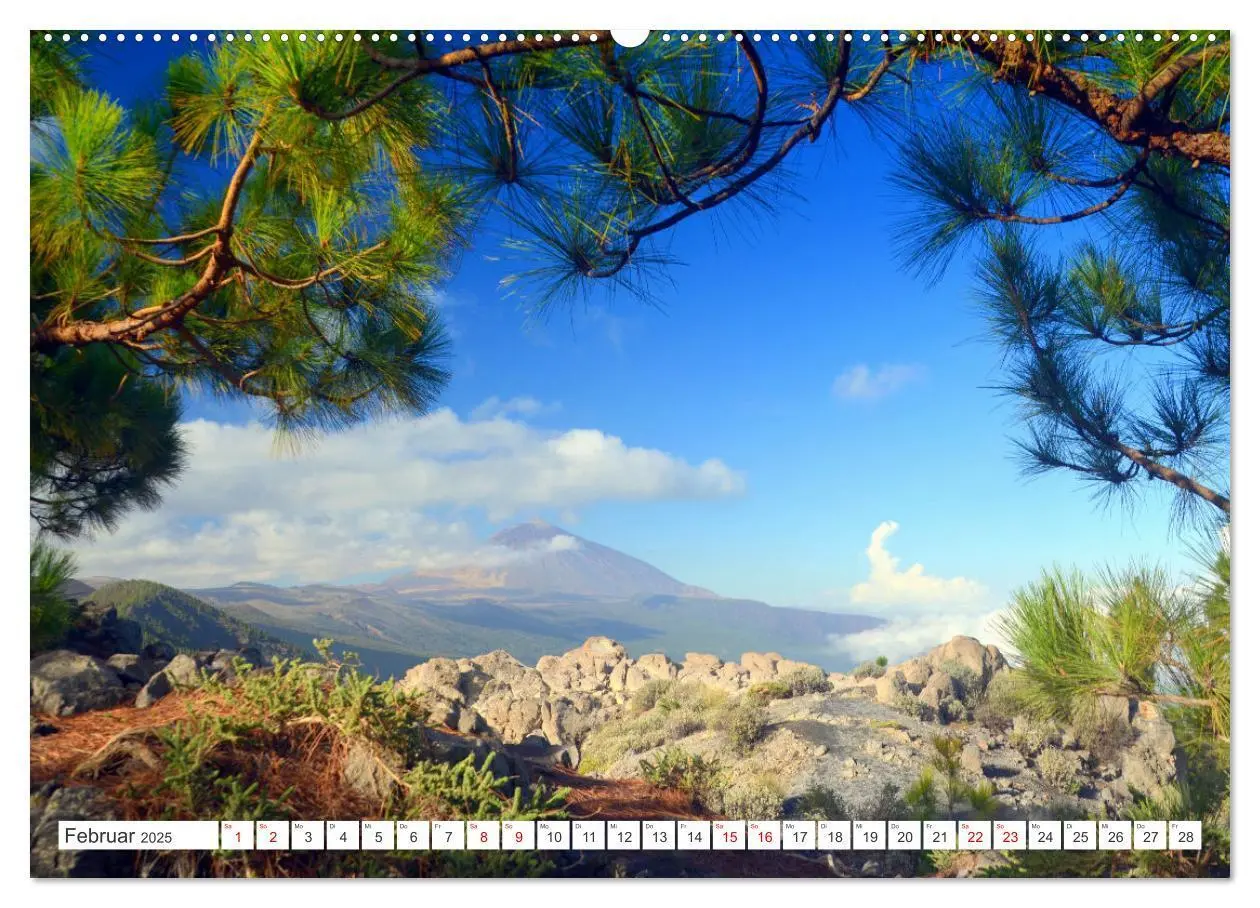Select red date cell 16

pyautogui.click(x=763, y=836)
